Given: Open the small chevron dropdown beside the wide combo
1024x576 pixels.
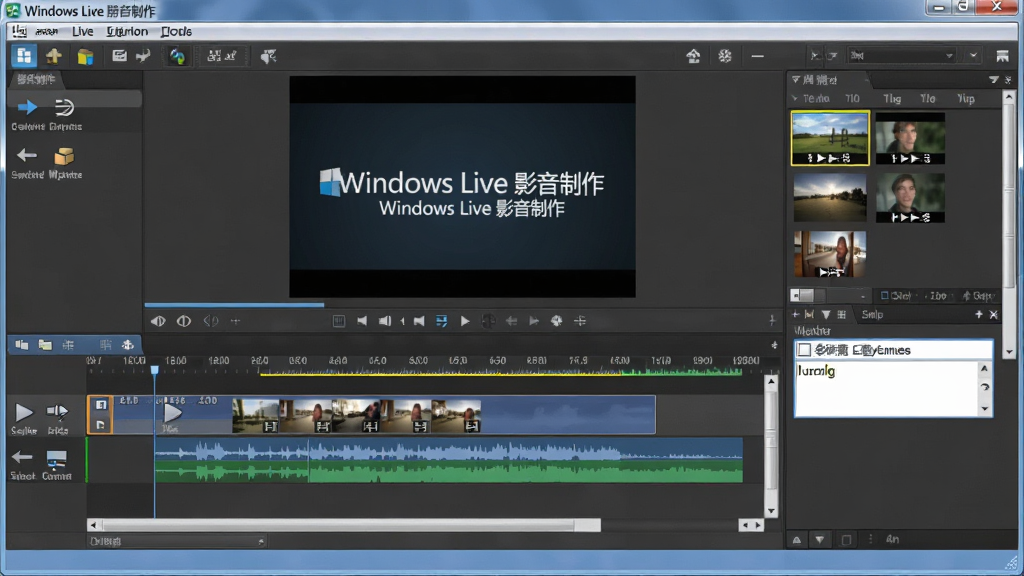Looking at the screenshot, I should click(973, 56).
